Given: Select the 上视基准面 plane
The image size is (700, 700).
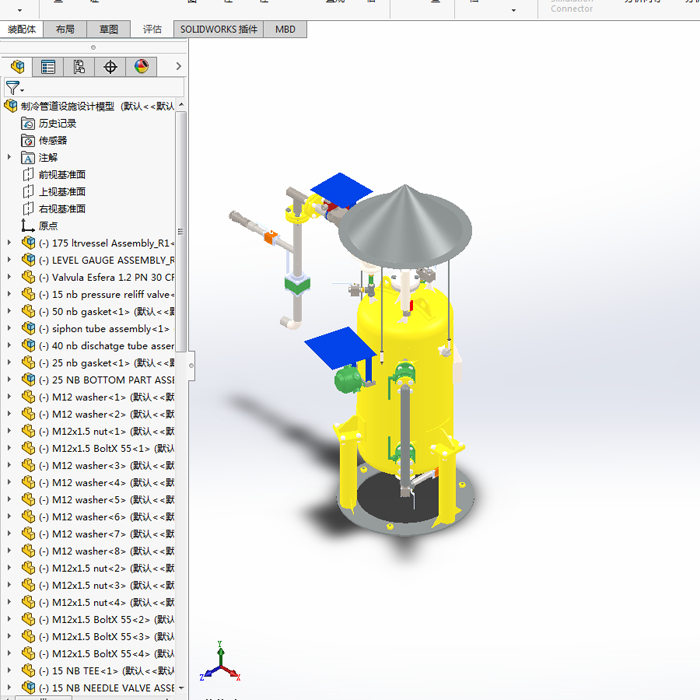Looking at the screenshot, I should pyautogui.click(x=62, y=192).
